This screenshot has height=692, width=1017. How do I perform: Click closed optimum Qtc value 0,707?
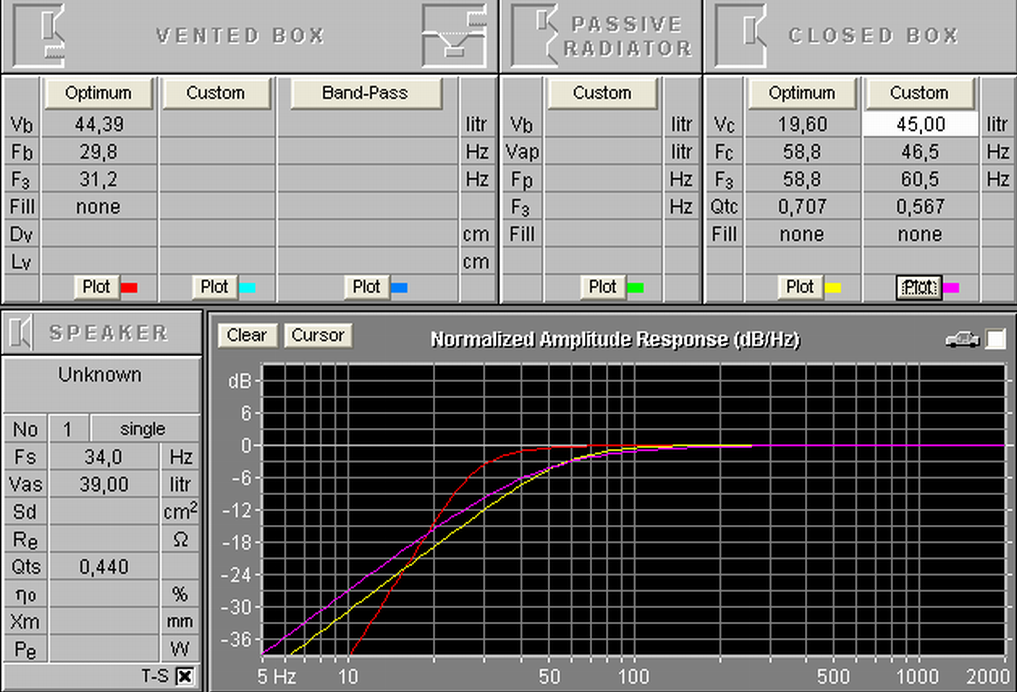tap(802, 207)
